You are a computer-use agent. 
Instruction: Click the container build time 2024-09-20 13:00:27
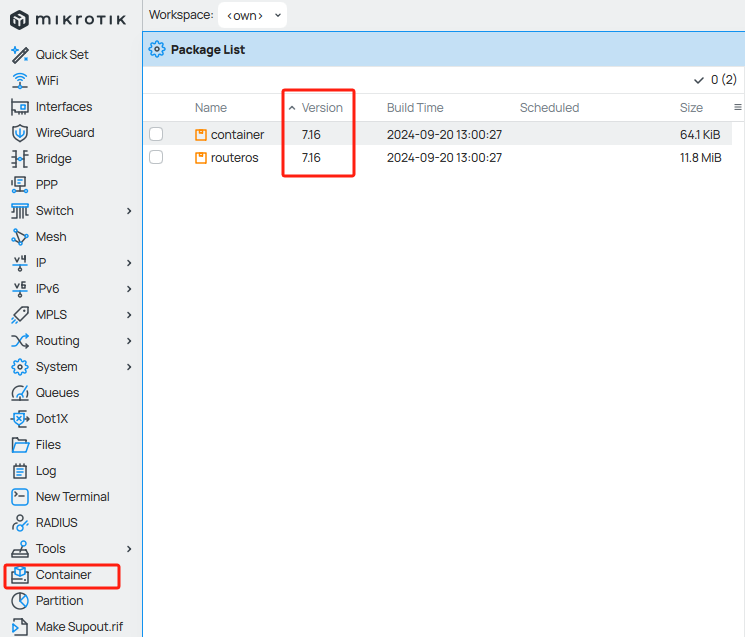(444, 135)
